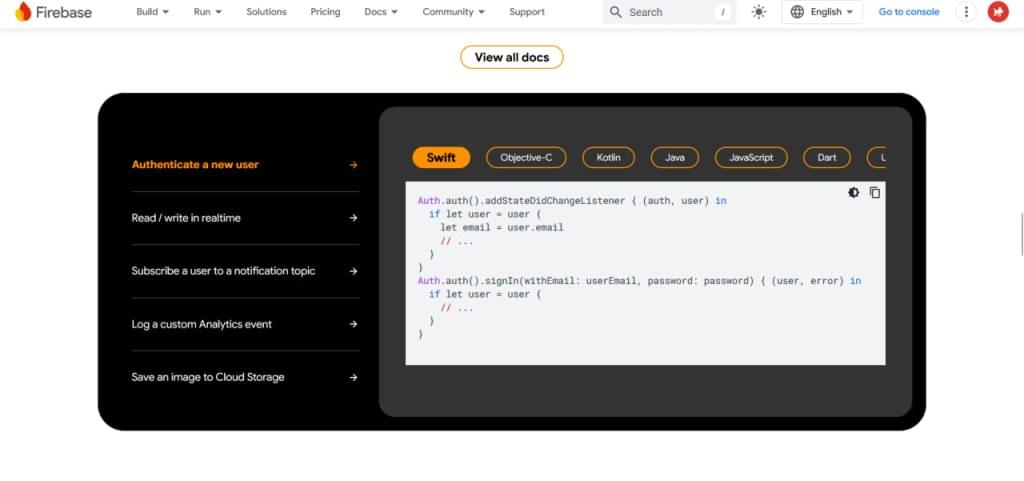The height and width of the screenshot is (481, 1024).
Task: Expand the Docs dropdown menu
Action: pyautogui.click(x=381, y=12)
